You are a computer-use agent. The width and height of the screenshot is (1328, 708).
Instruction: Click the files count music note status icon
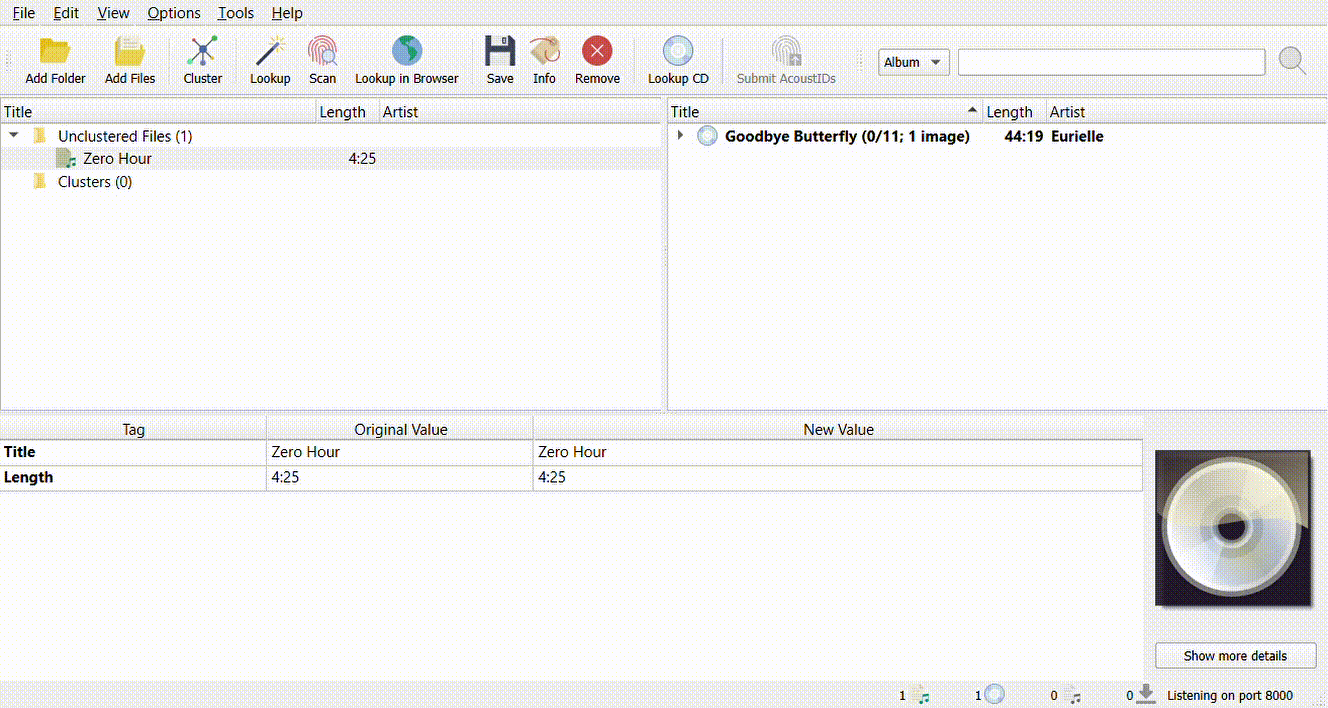pos(923,695)
